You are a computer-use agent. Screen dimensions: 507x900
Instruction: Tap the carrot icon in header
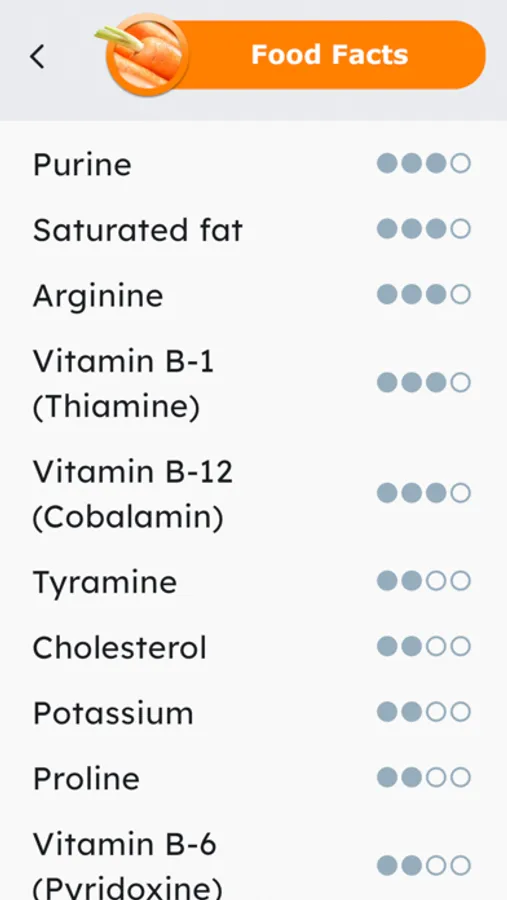(144, 55)
